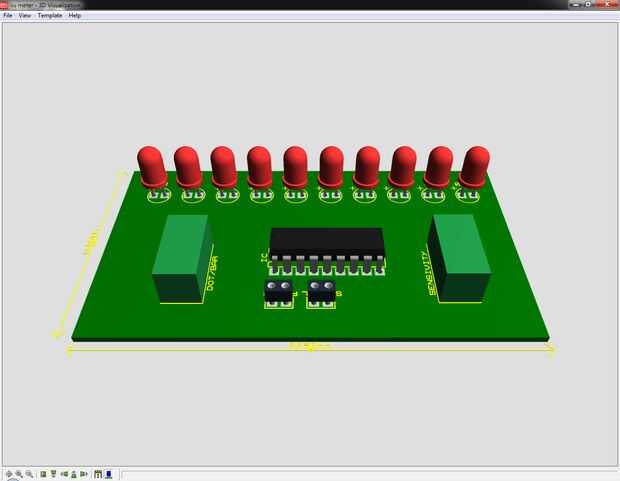Switch to the top view icon
Image resolution: width=620 pixels, height=481 pixels.
click(43, 474)
